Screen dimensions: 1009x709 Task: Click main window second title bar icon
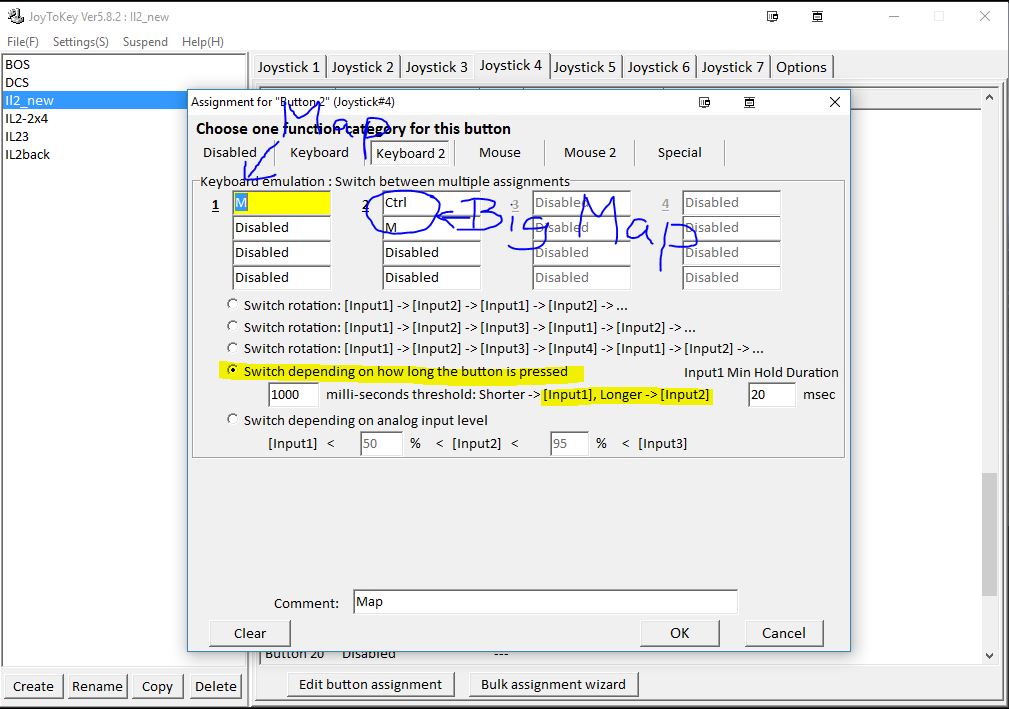point(817,17)
